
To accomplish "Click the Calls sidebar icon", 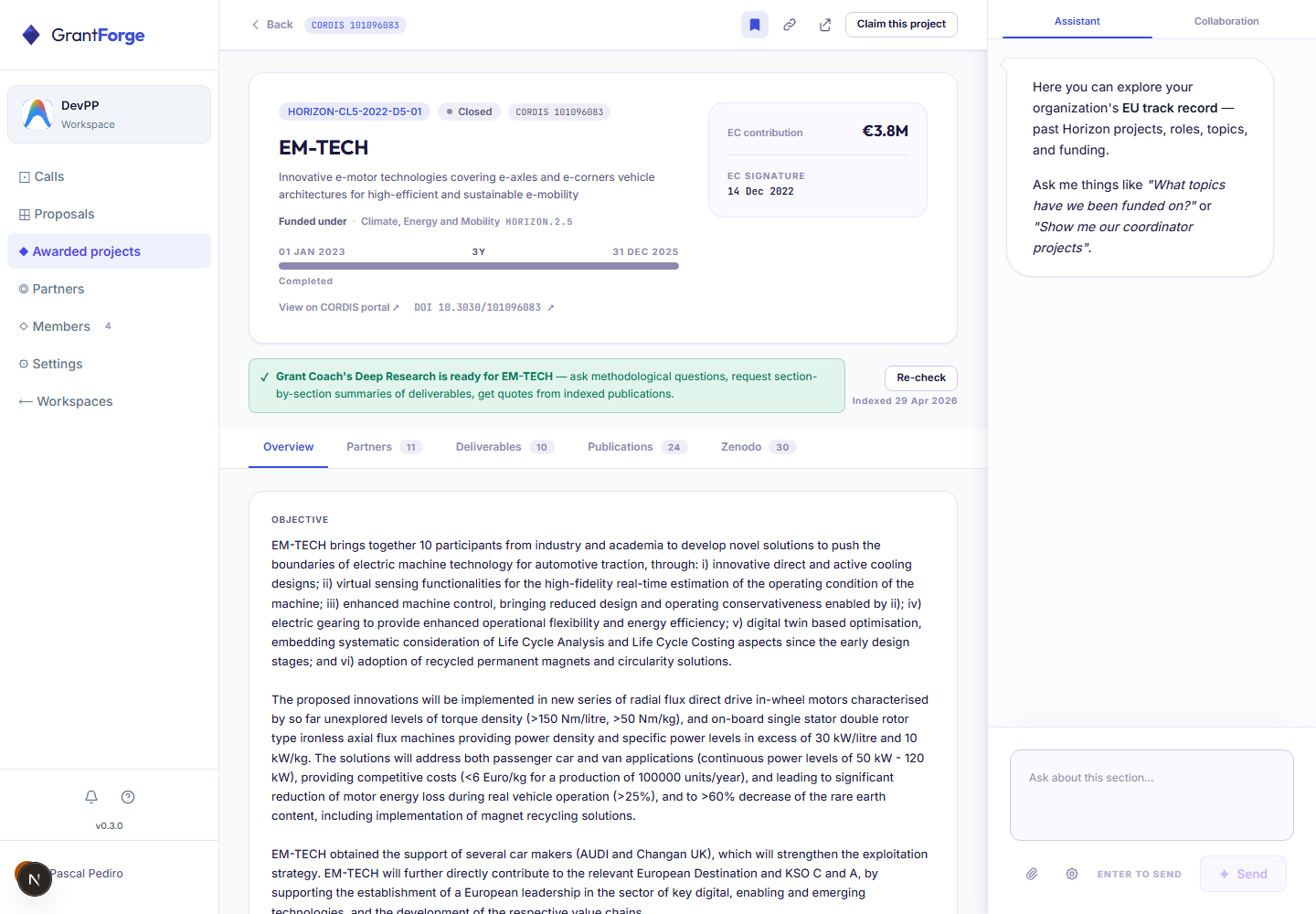I will tap(25, 177).
